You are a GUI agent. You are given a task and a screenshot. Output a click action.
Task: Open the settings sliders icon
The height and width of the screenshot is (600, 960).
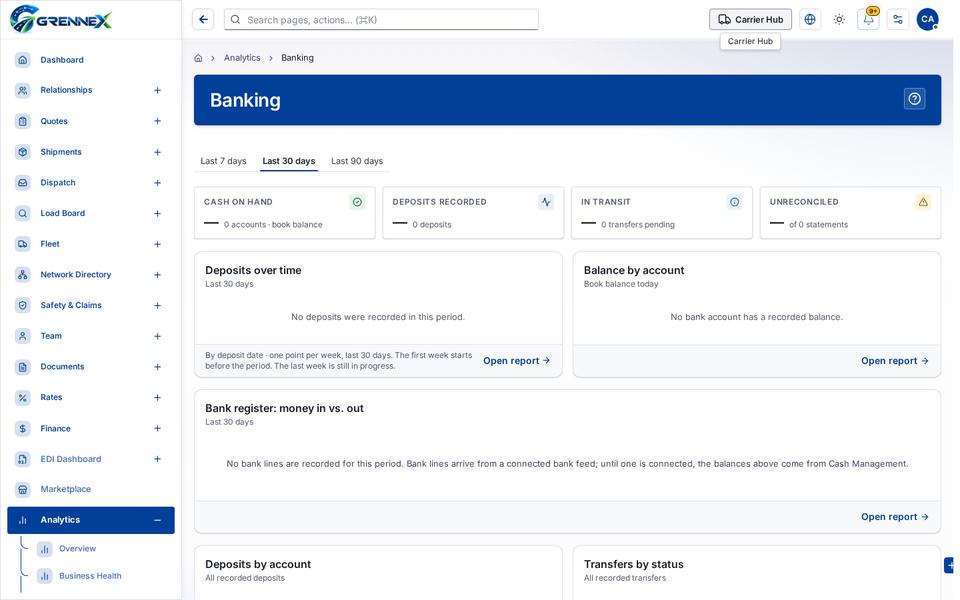click(898, 20)
